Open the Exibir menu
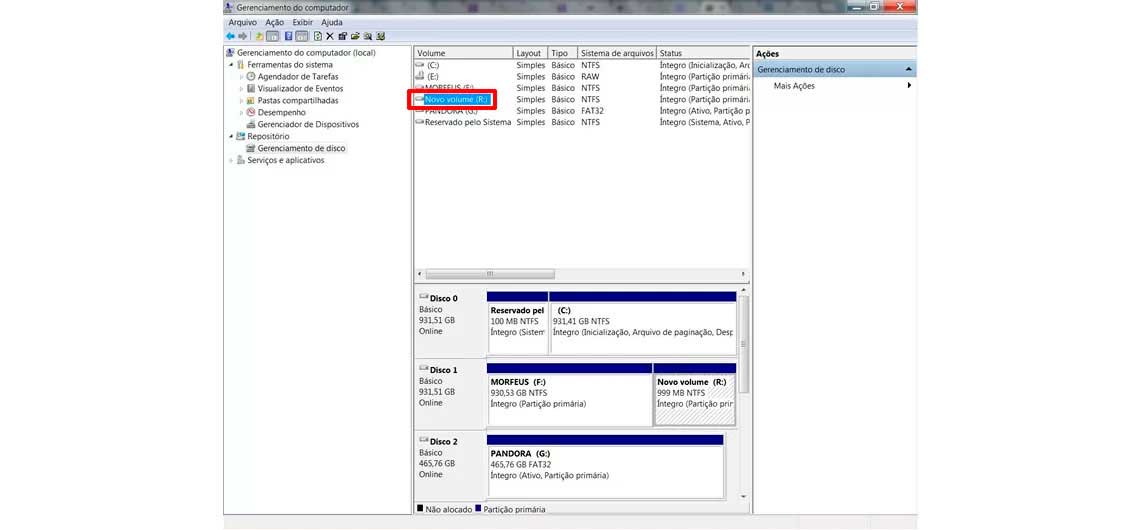Screen dimensions: 1140x530 click(x=302, y=23)
